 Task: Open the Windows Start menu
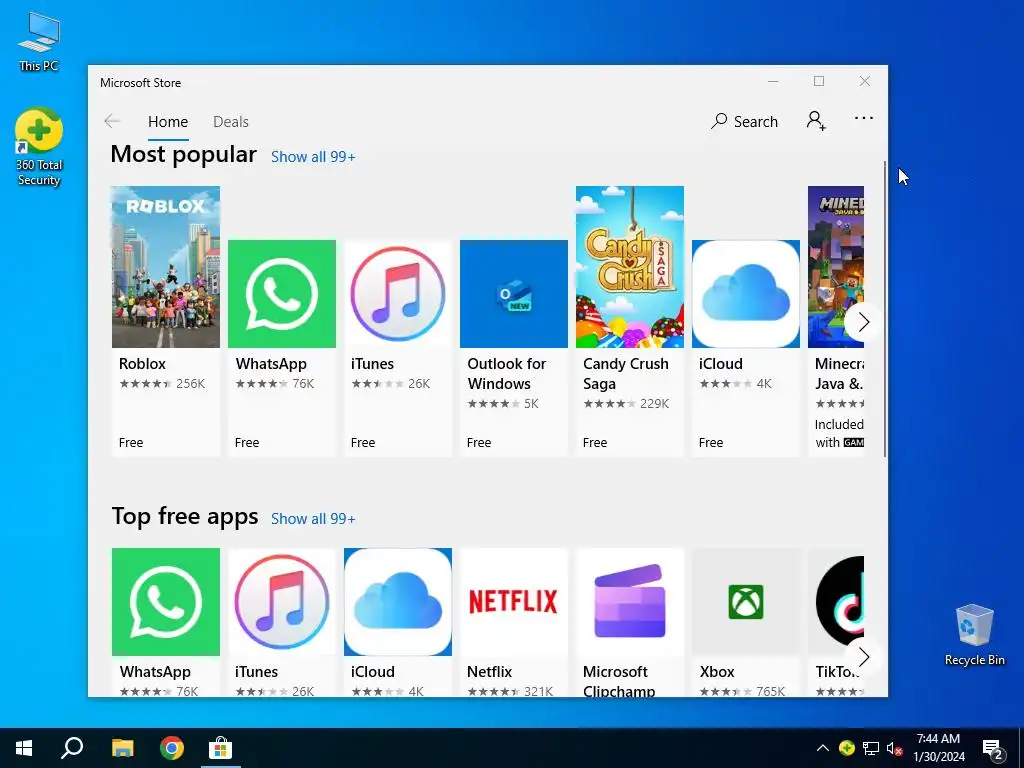point(24,748)
